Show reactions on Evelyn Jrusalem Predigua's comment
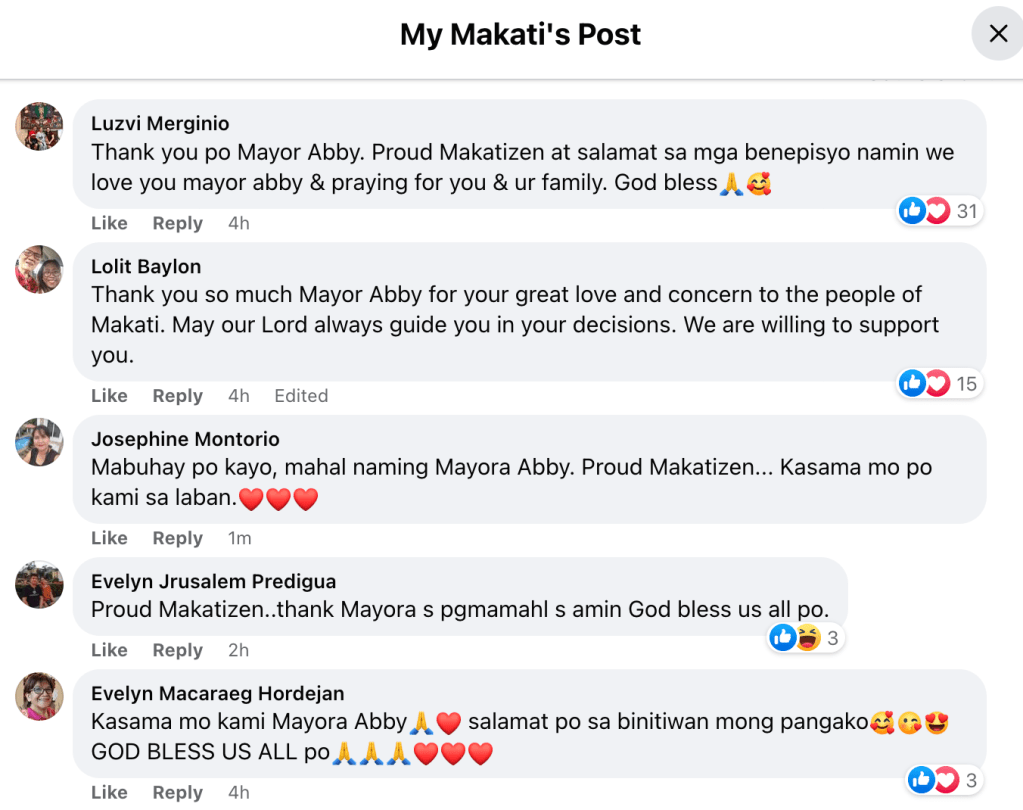Screen dimensions: 1023x810 pos(806,637)
